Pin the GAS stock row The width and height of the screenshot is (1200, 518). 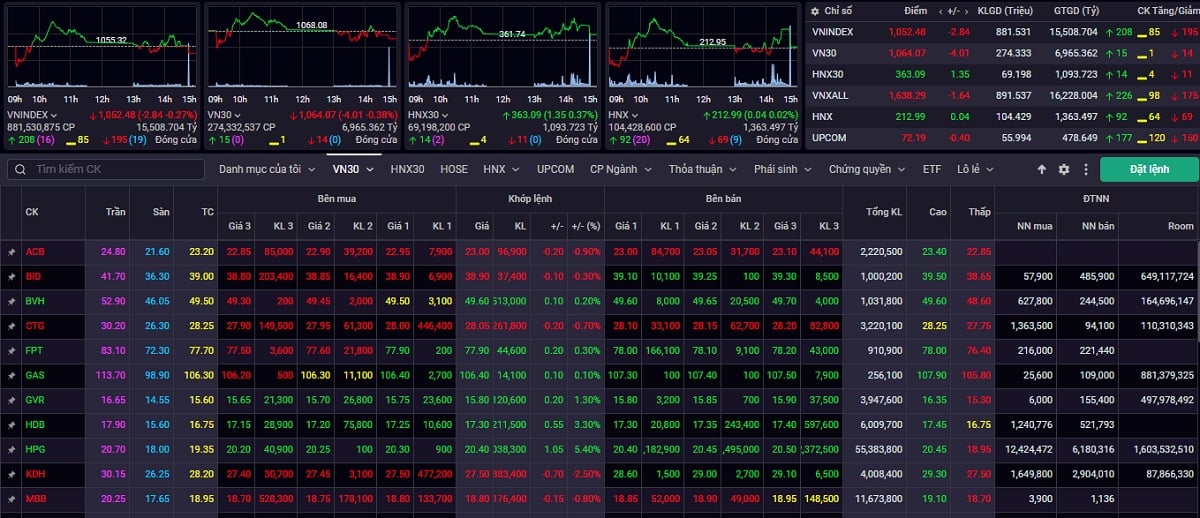[x=11, y=374]
